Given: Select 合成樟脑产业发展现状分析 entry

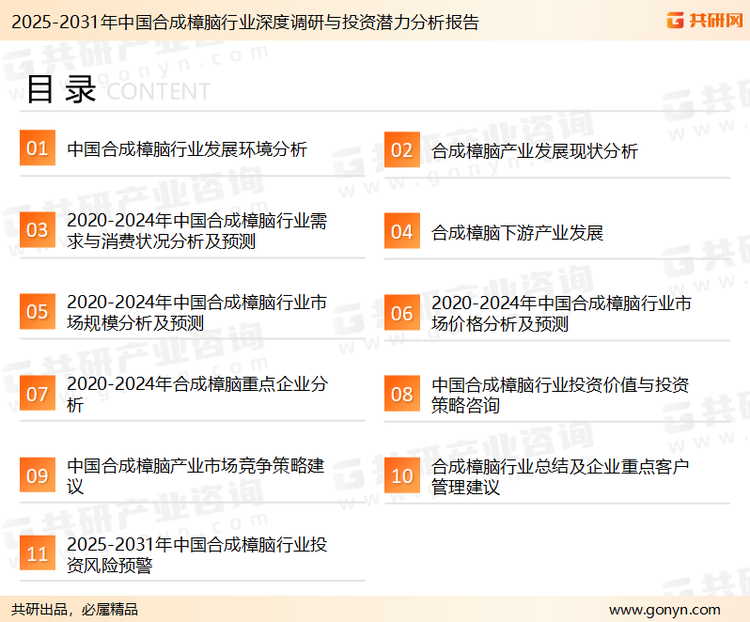Looking at the screenshot, I should coord(534,151).
